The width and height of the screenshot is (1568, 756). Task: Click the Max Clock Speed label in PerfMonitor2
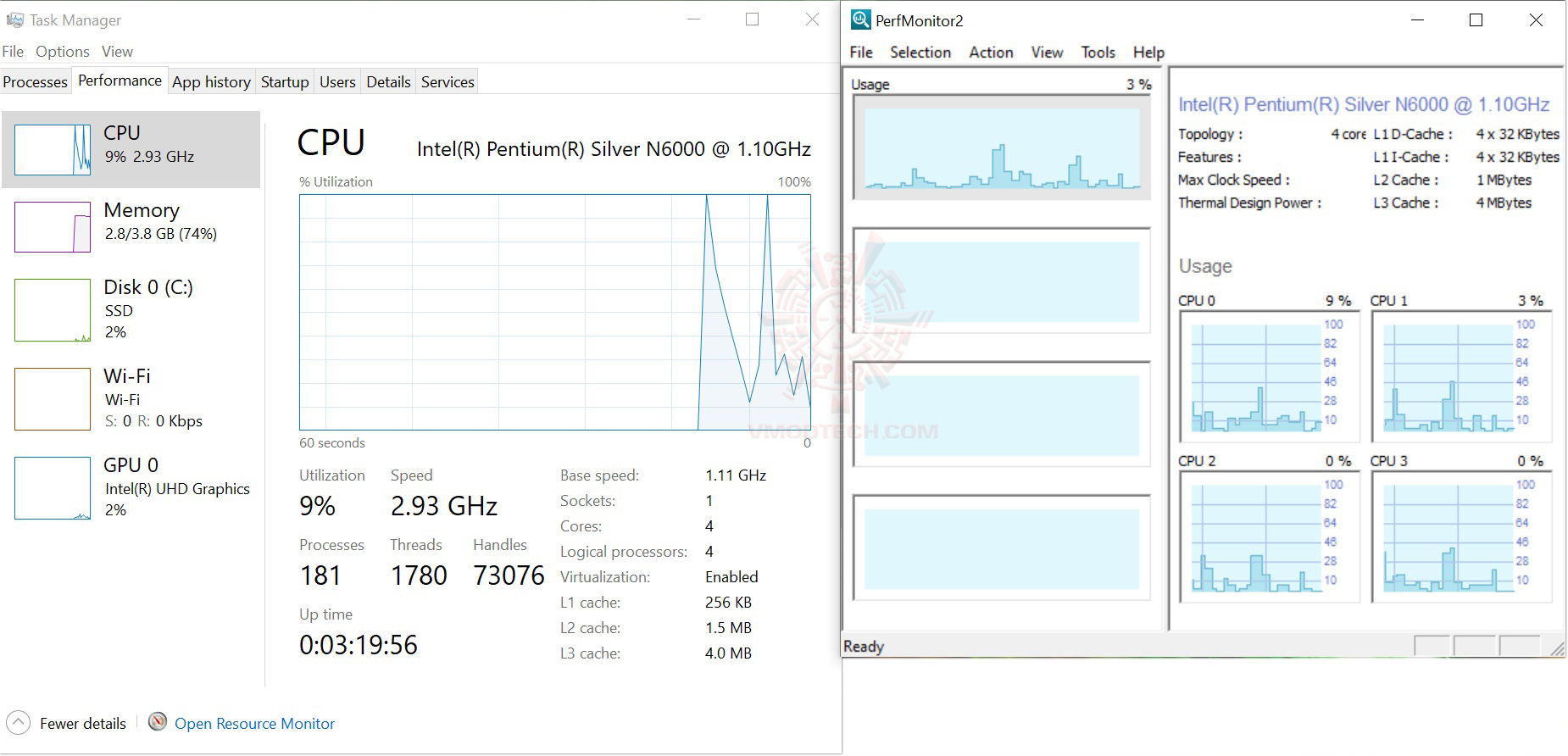(1234, 180)
